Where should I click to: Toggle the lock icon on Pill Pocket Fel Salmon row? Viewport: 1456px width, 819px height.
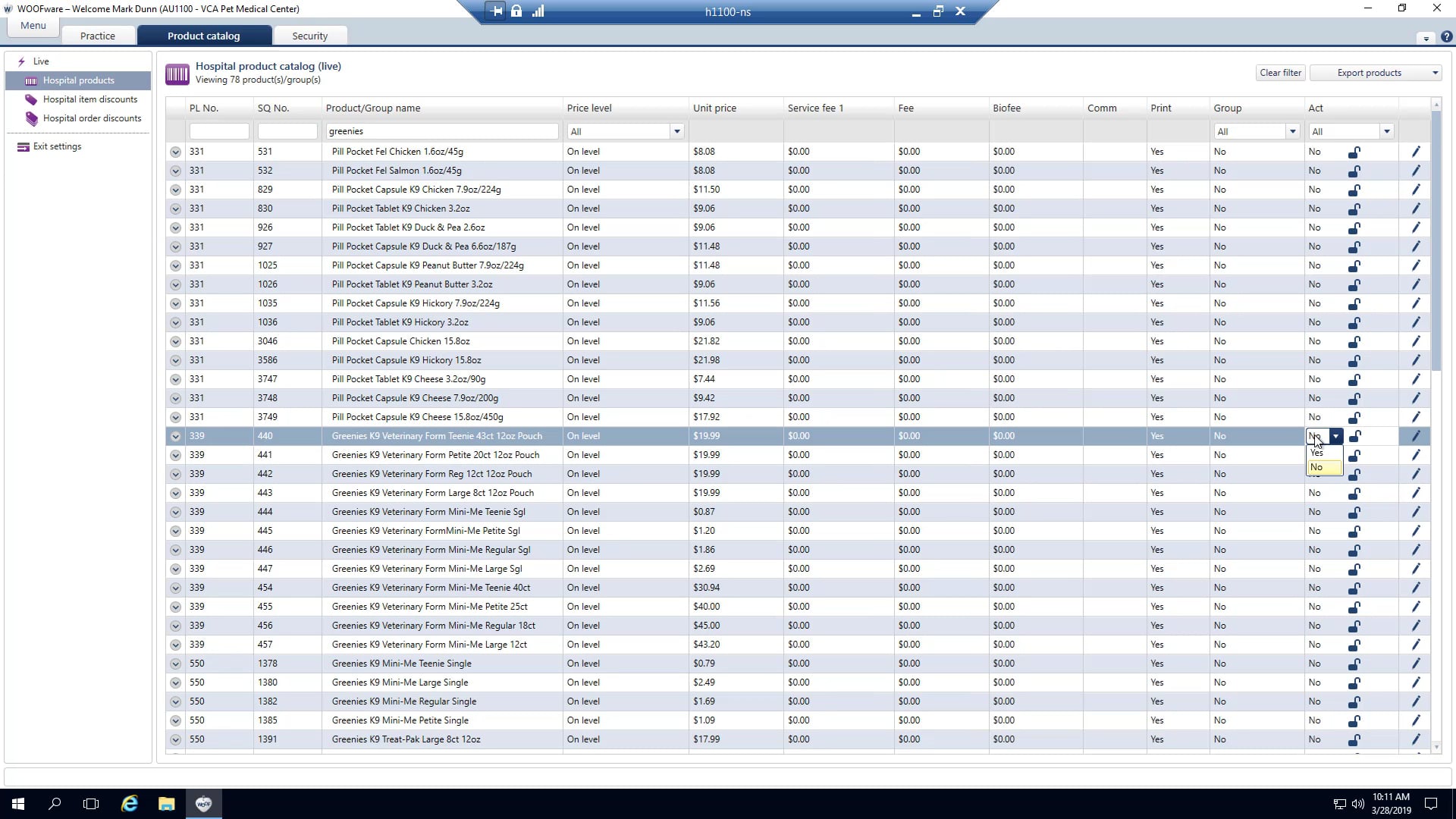(1354, 171)
